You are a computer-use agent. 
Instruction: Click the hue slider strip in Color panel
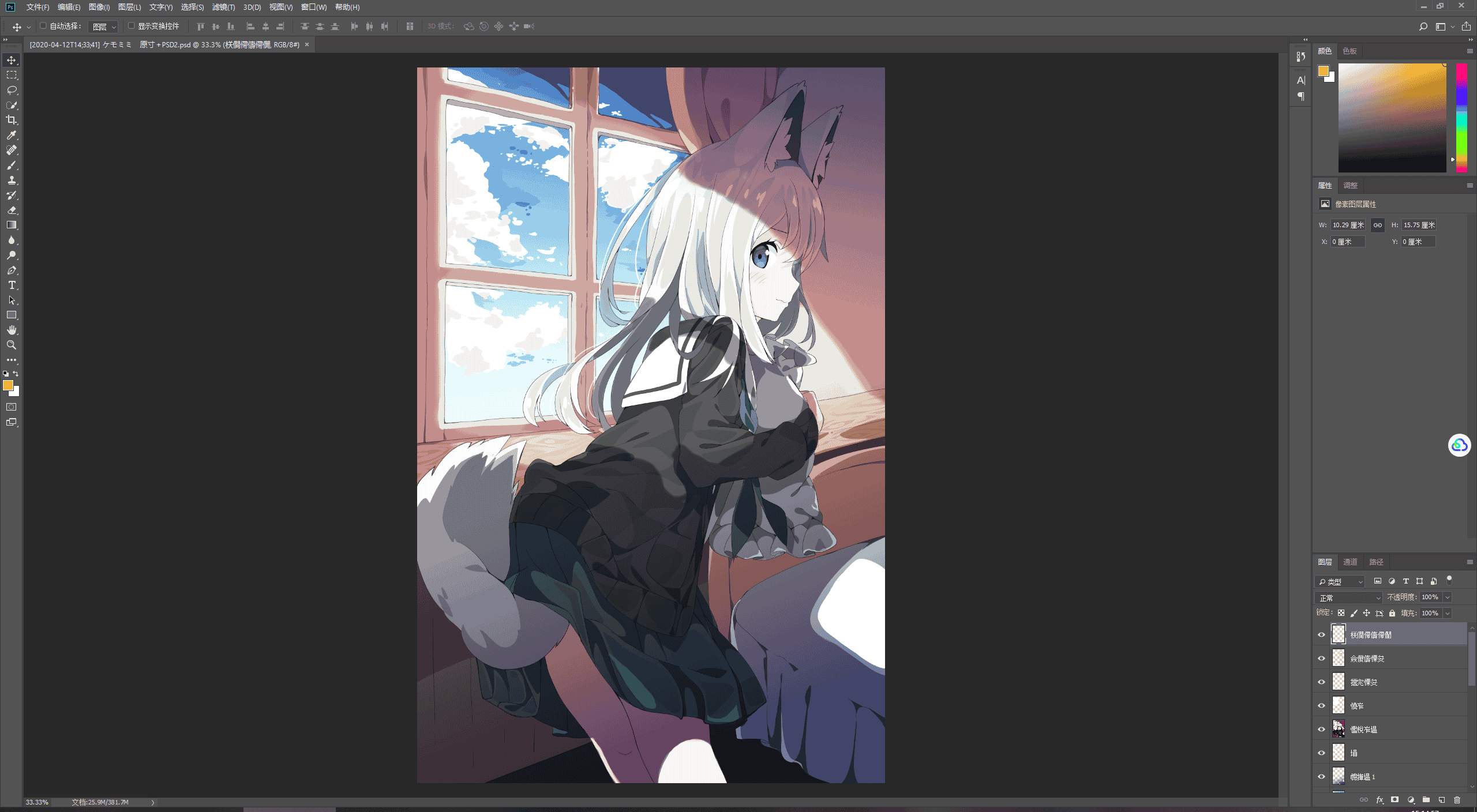(x=1461, y=118)
